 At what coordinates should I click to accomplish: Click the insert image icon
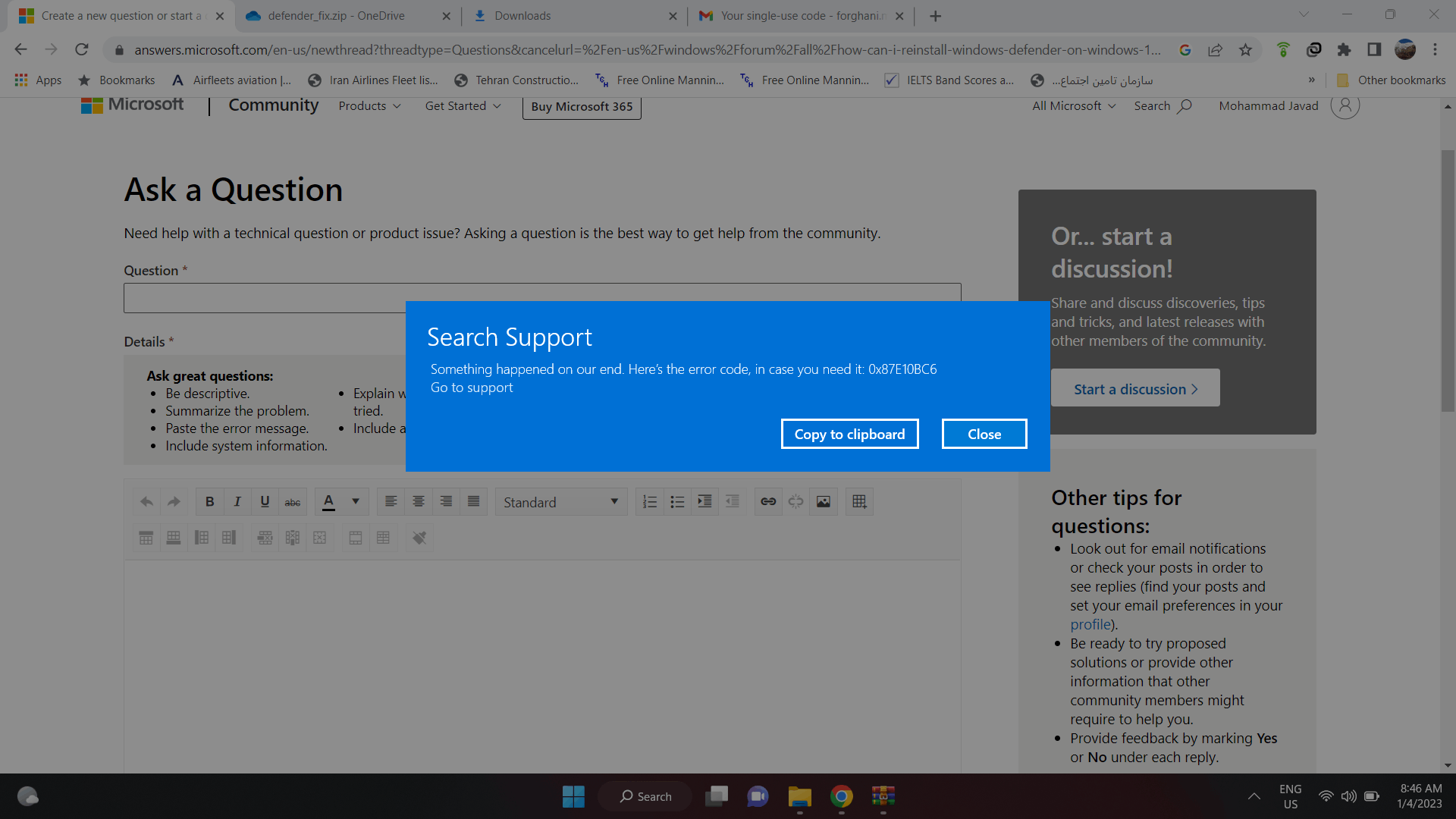coord(824,501)
